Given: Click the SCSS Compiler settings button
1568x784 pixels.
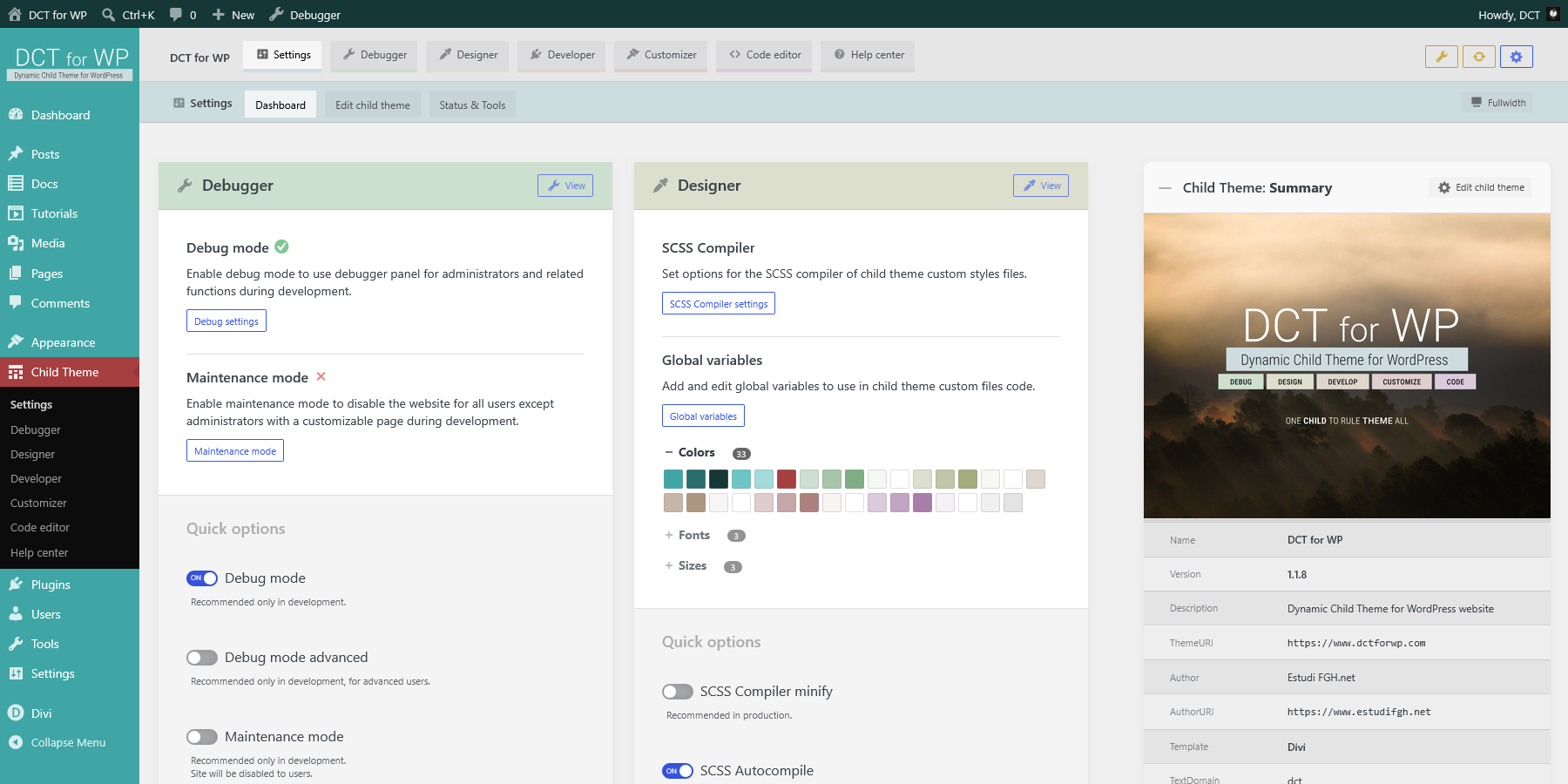Looking at the screenshot, I should tap(719, 304).
